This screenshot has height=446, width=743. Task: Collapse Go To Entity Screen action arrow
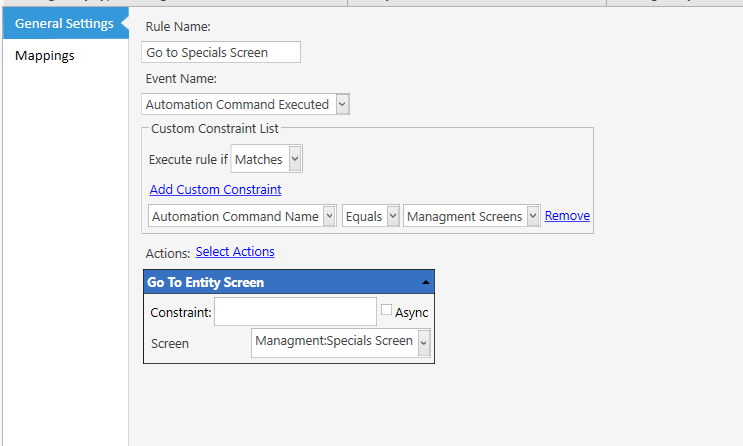[x=426, y=282]
